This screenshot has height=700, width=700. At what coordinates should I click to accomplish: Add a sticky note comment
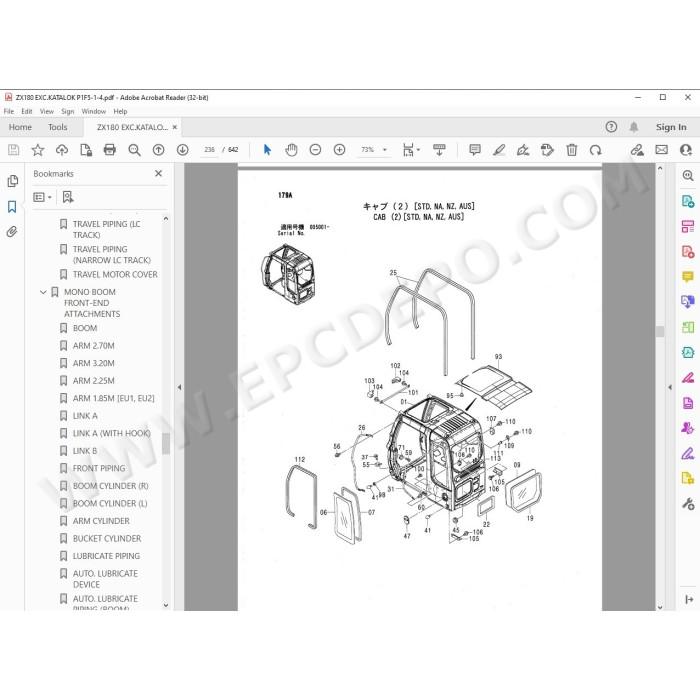475,150
